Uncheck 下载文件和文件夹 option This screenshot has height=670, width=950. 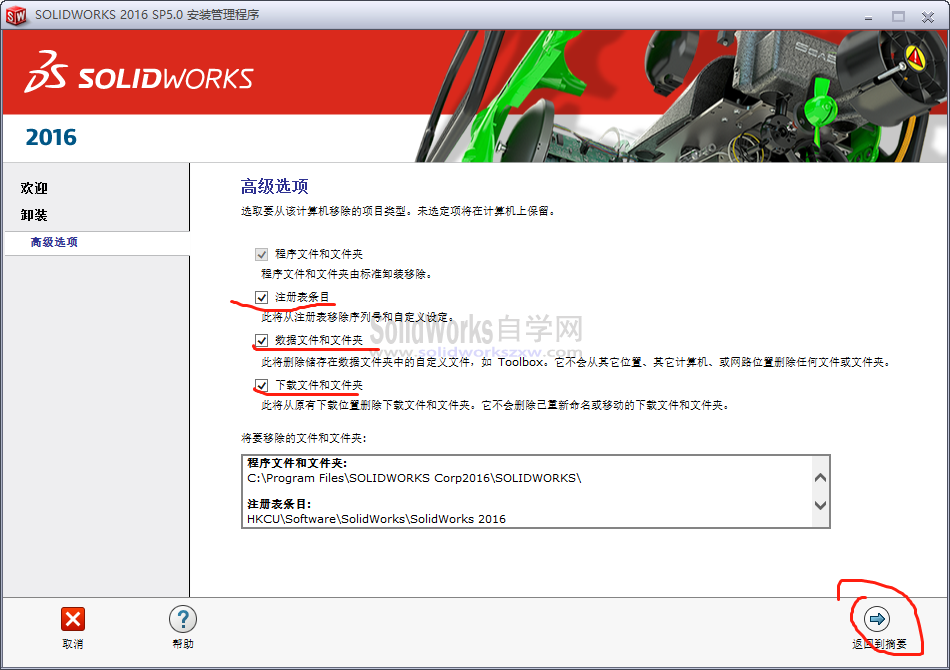(x=263, y=384)
